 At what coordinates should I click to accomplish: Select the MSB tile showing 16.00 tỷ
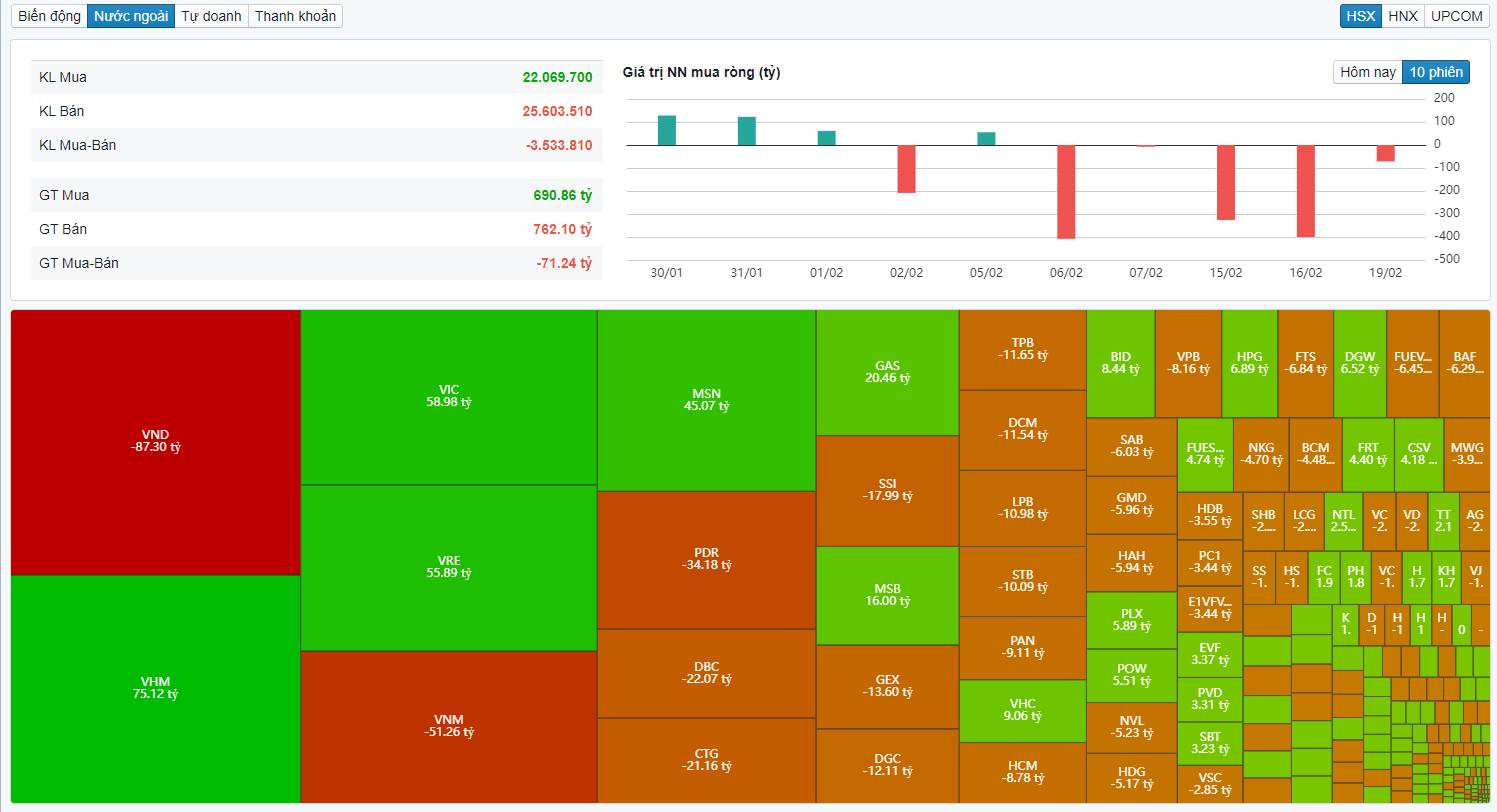888,595
